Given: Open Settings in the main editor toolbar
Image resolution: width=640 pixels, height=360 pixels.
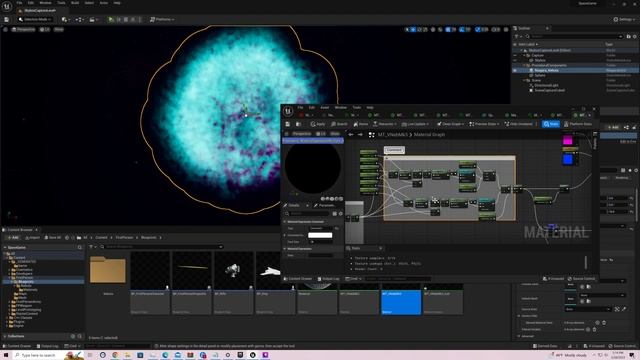Looking at the screenshot, I should click(625, 19).
